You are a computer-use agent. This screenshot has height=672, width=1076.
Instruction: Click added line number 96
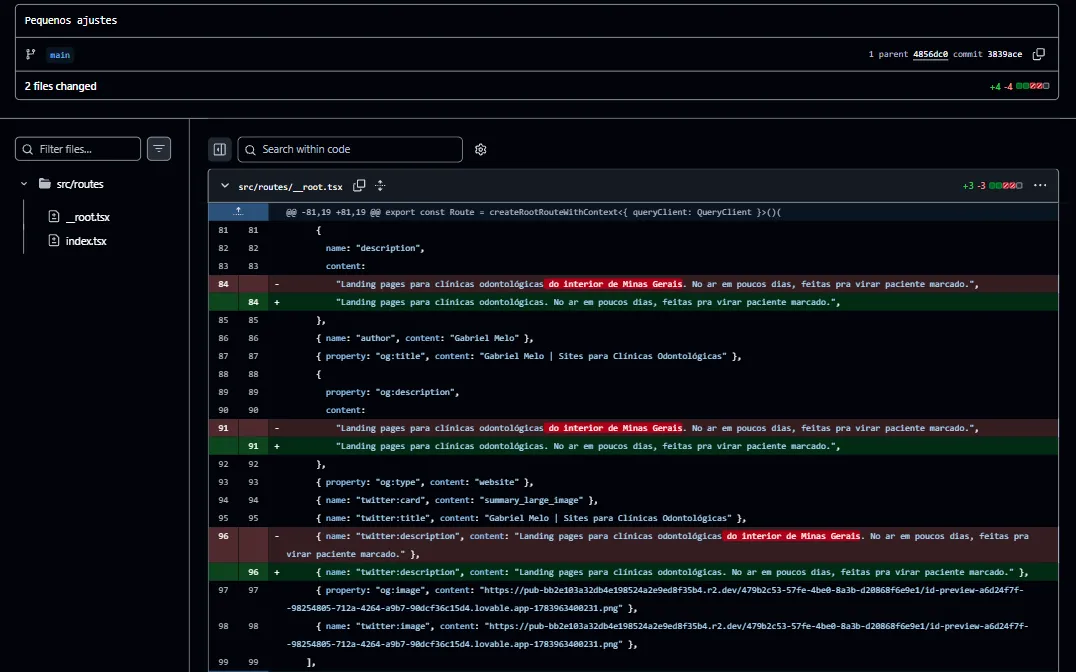point(253,572)
